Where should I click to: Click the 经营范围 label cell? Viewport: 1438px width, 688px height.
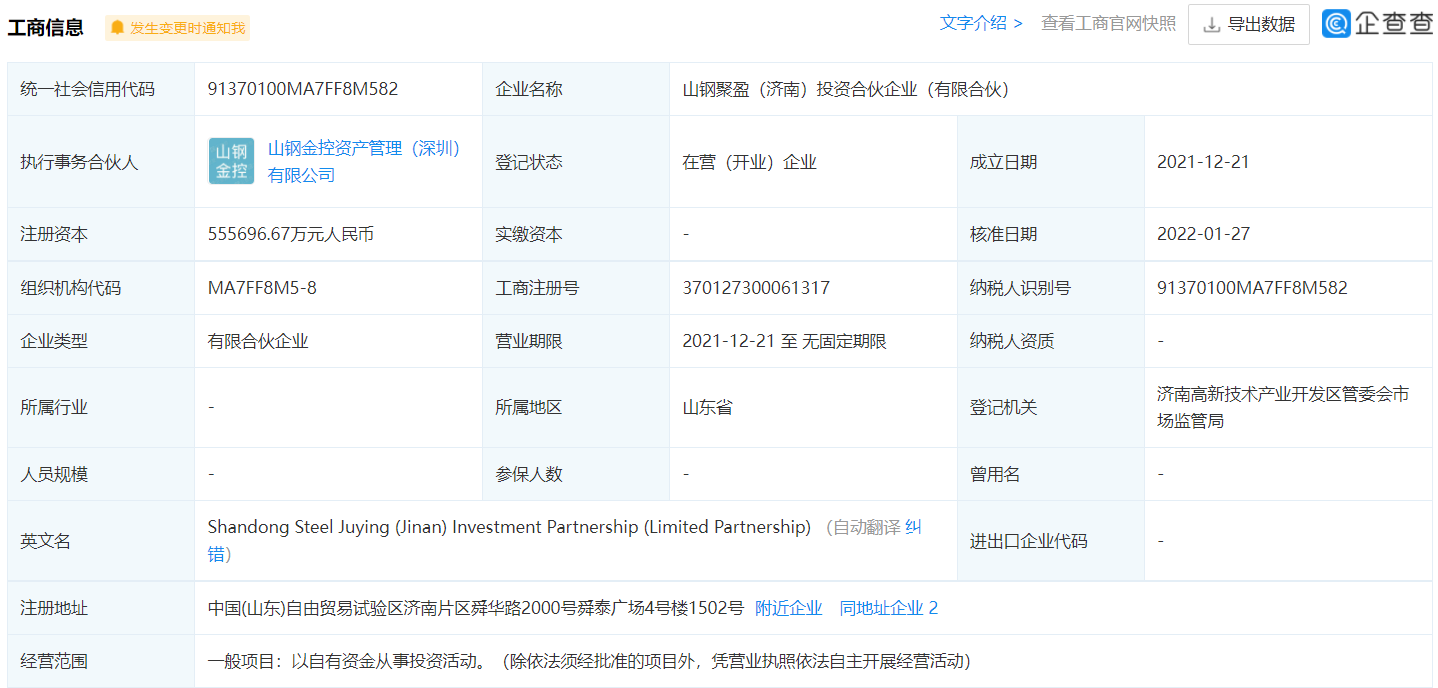pyautogui.click(x=101, y=661)
